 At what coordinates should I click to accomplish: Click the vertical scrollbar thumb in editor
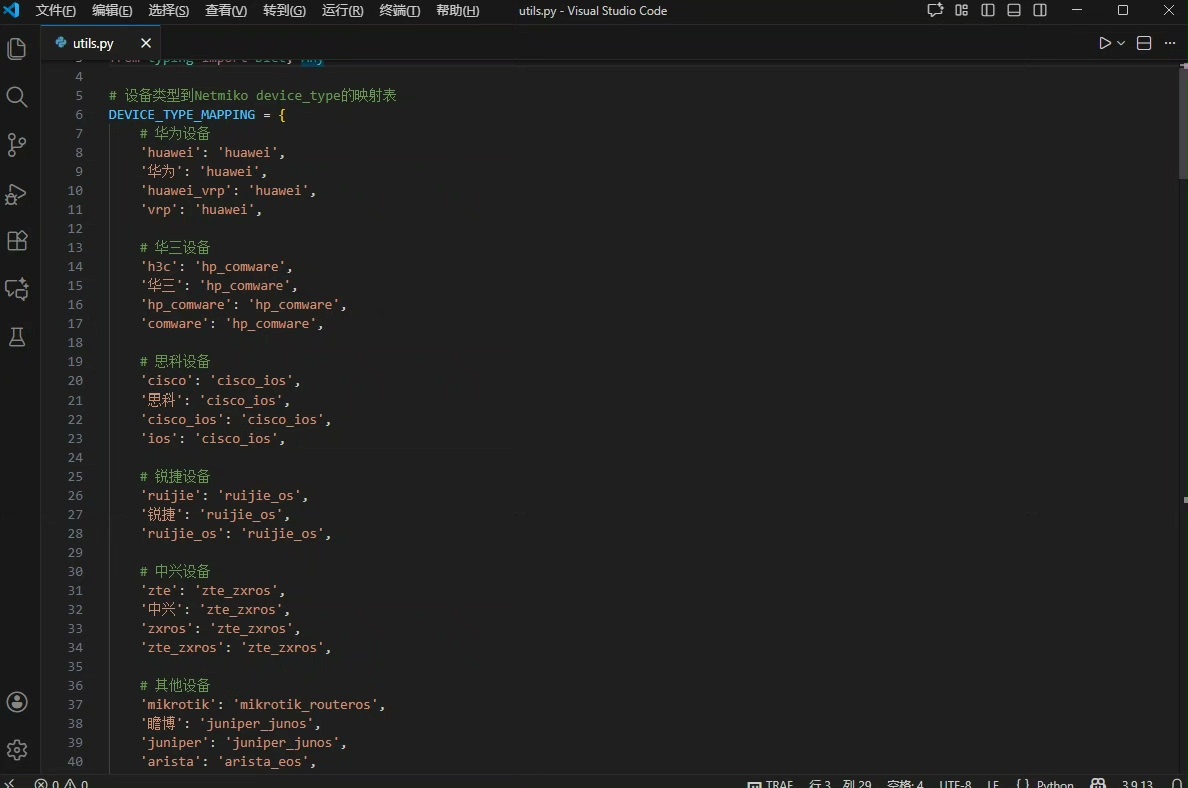(x=1182, y=120)
